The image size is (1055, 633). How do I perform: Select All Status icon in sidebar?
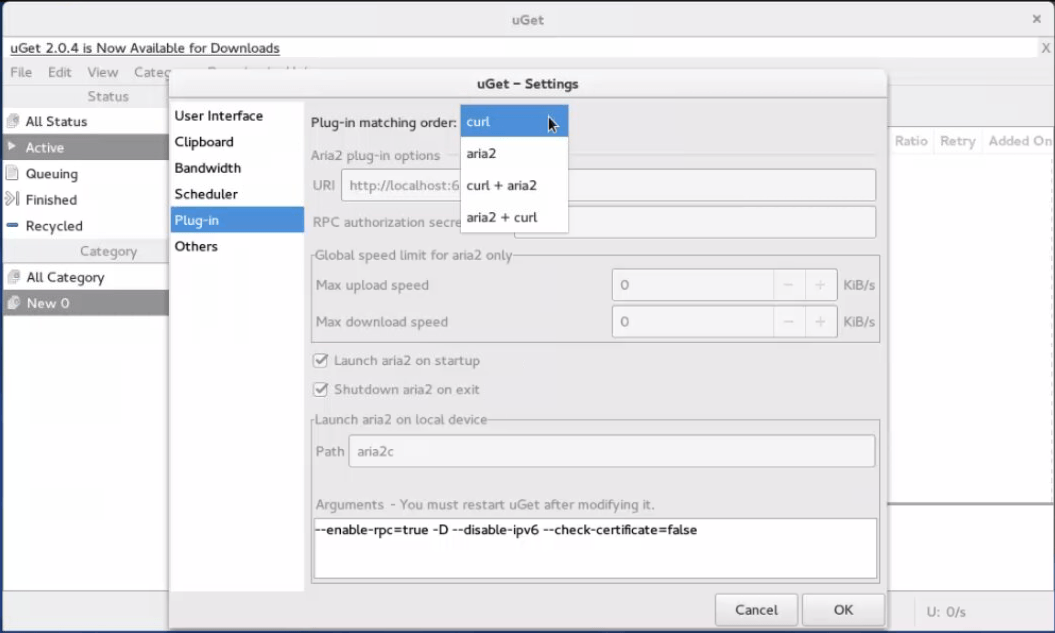tap(13, 122)
